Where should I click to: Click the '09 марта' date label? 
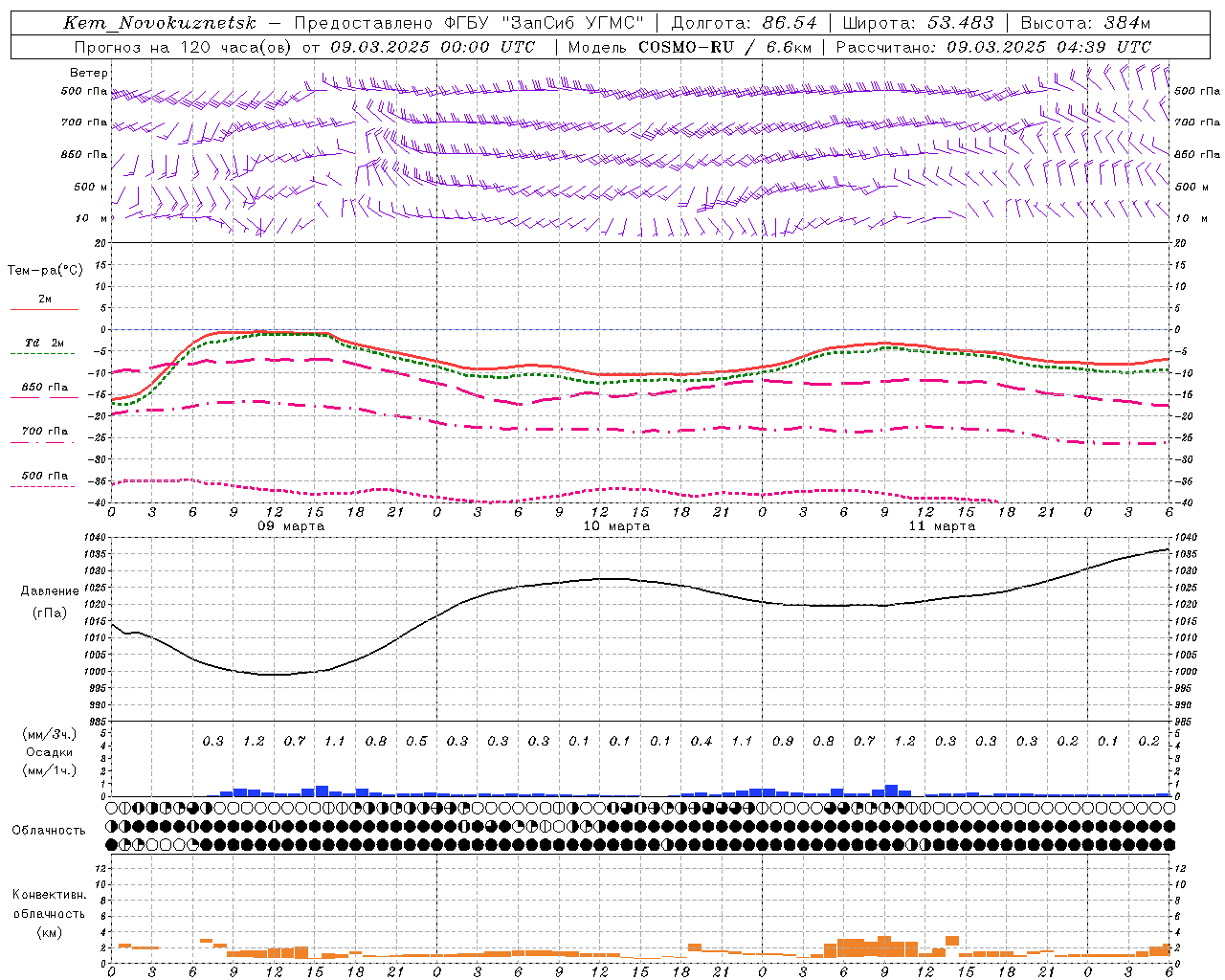pos(291,526)
